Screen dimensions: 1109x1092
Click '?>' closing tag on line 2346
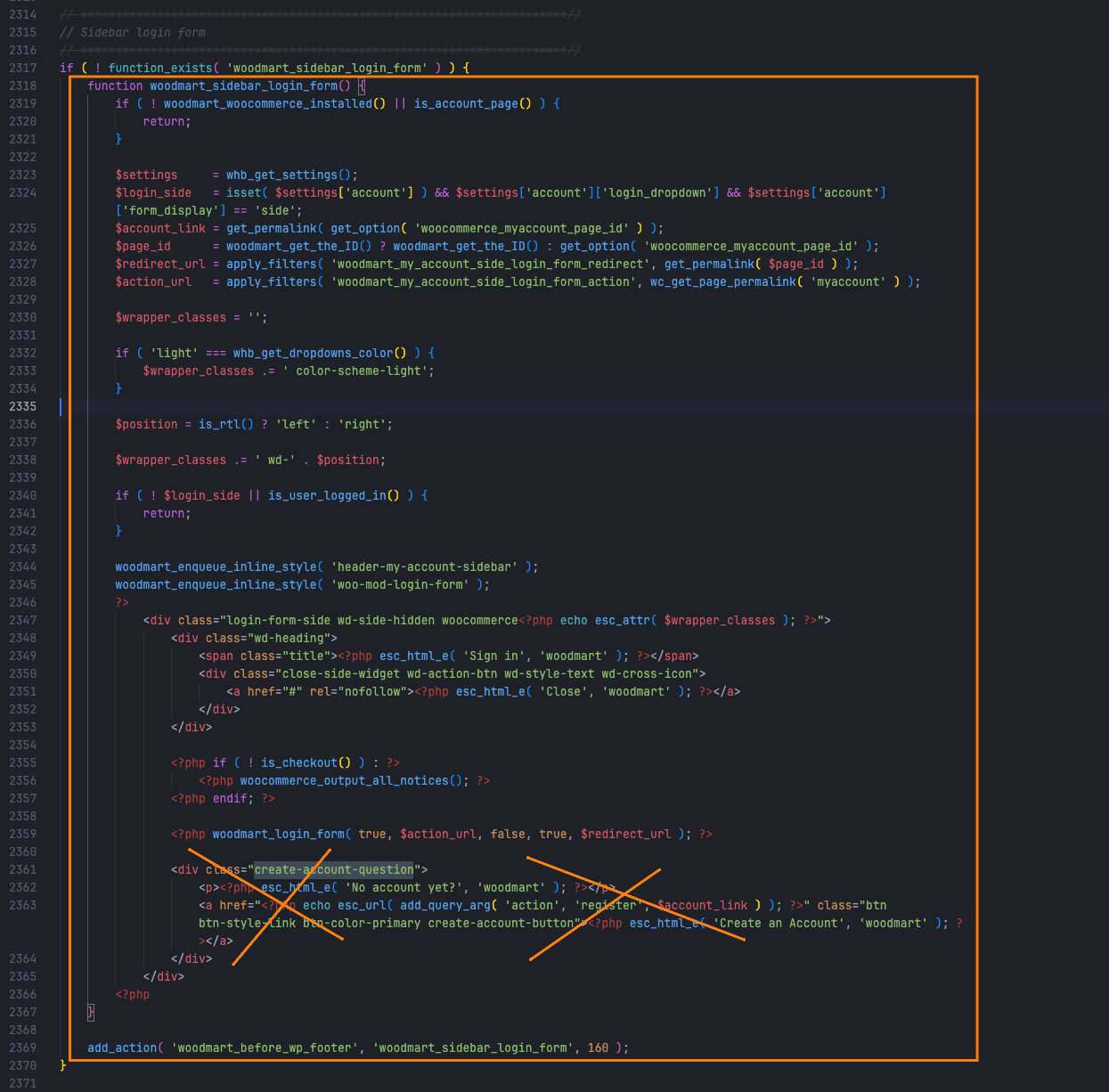point(122,602)
